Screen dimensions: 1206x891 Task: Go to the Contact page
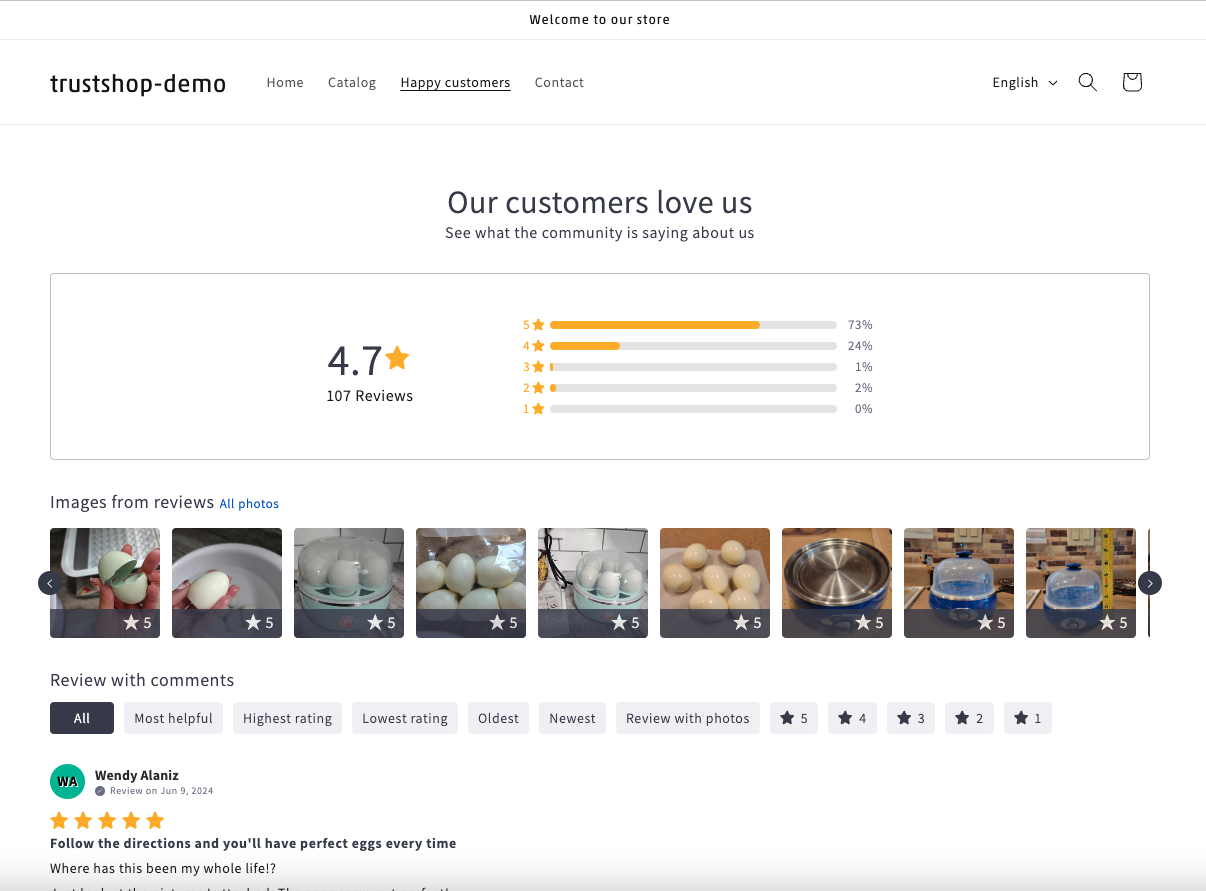coord(559,82)
